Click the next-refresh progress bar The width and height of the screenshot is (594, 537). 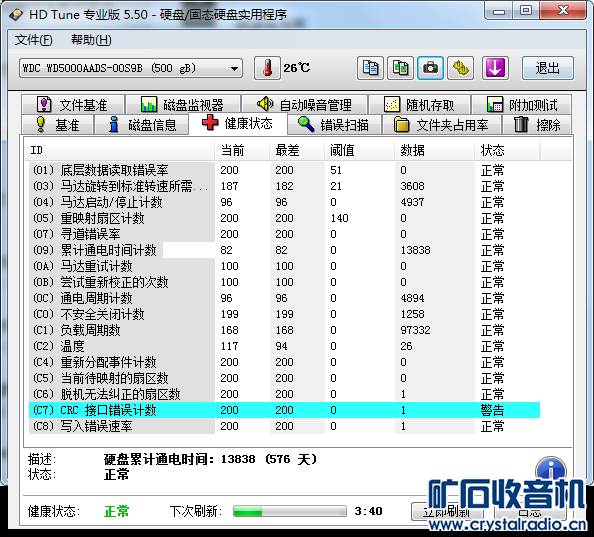click(290, 511)
